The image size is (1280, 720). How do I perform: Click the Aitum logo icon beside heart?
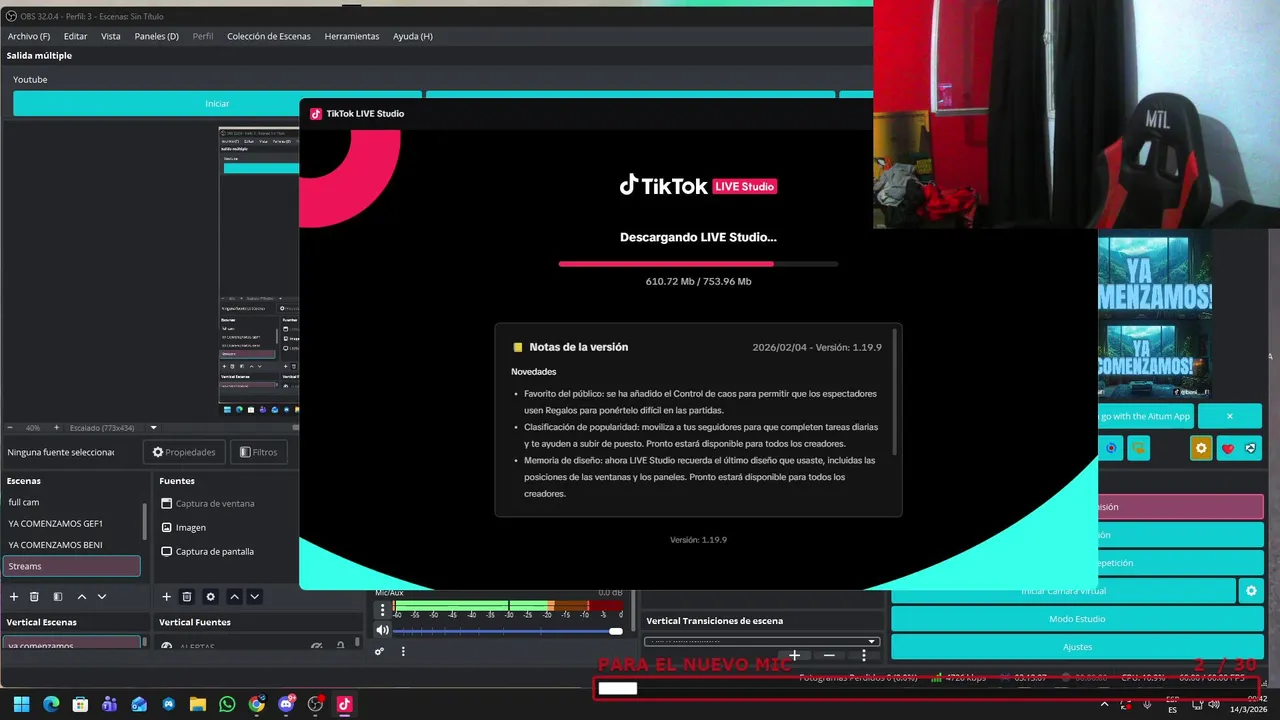(1251, 448)
